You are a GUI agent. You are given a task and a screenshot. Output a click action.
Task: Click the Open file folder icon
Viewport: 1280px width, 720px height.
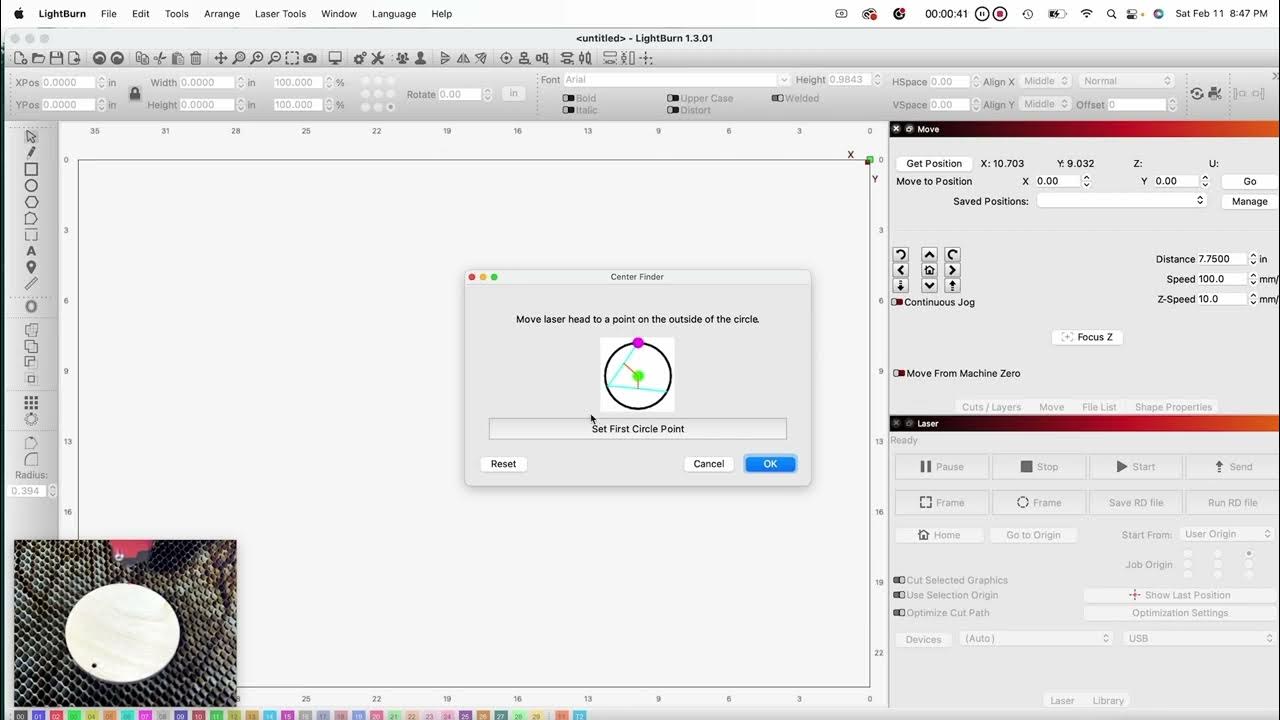click(x=38, y=58)
